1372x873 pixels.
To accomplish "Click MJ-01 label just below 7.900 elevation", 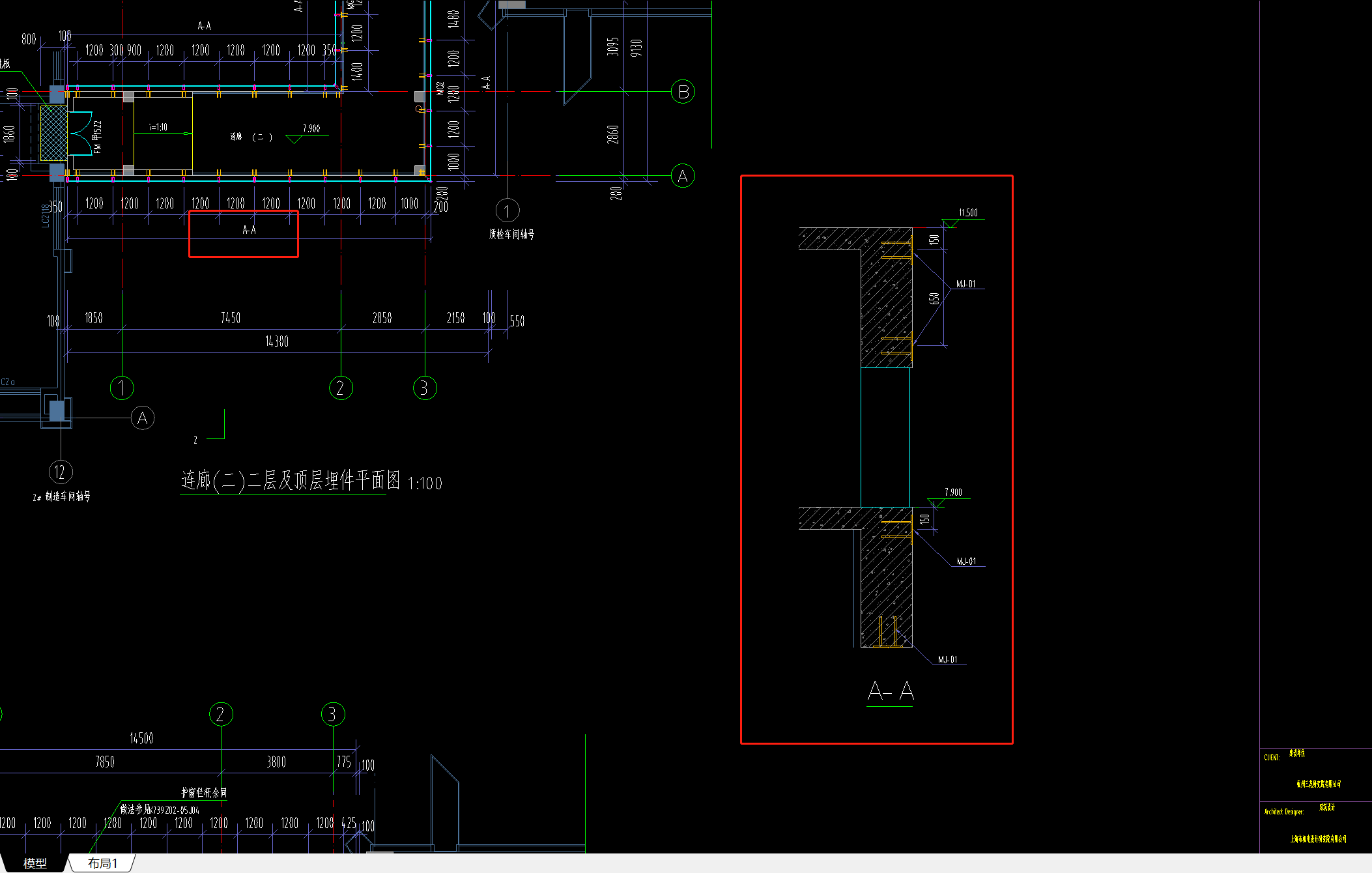I will 966,562.
